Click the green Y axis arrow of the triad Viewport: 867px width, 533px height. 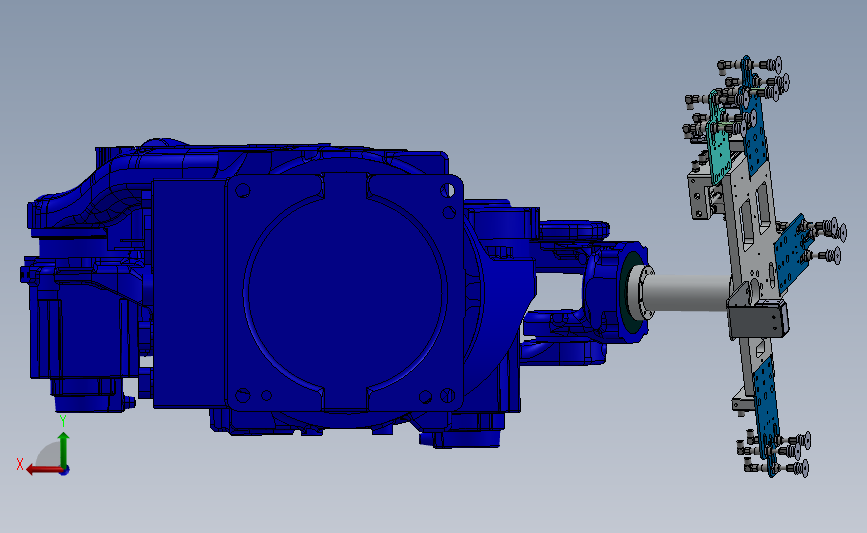64,450
